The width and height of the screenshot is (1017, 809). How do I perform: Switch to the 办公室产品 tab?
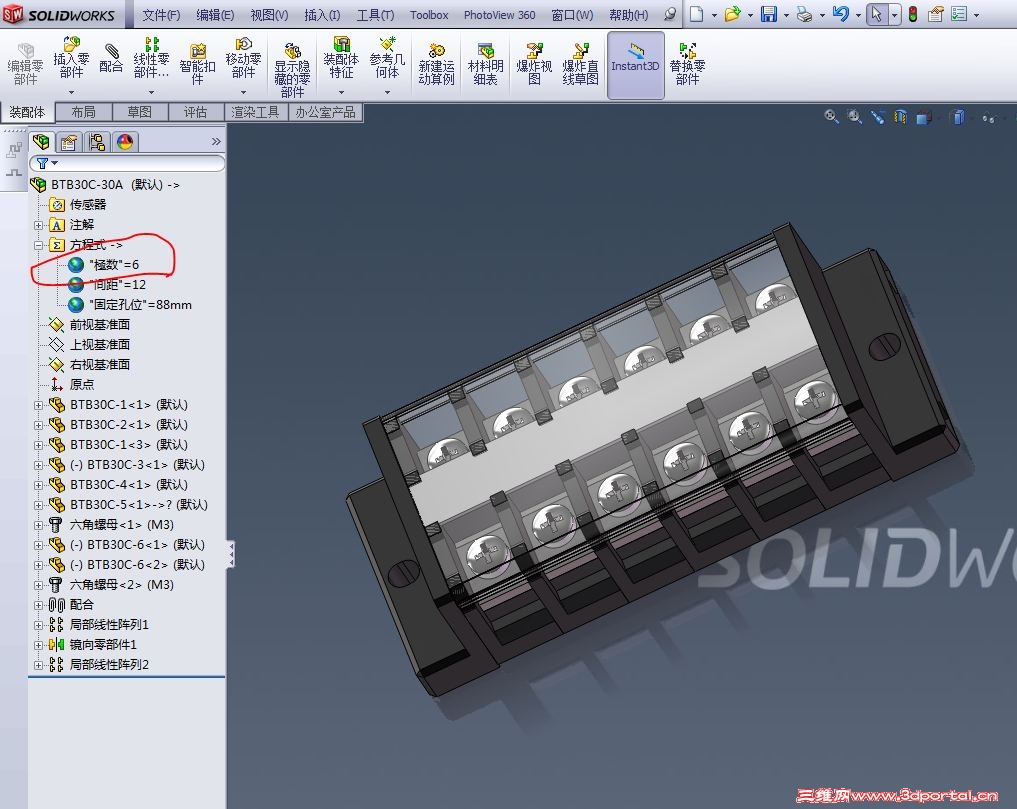(326, 112)
